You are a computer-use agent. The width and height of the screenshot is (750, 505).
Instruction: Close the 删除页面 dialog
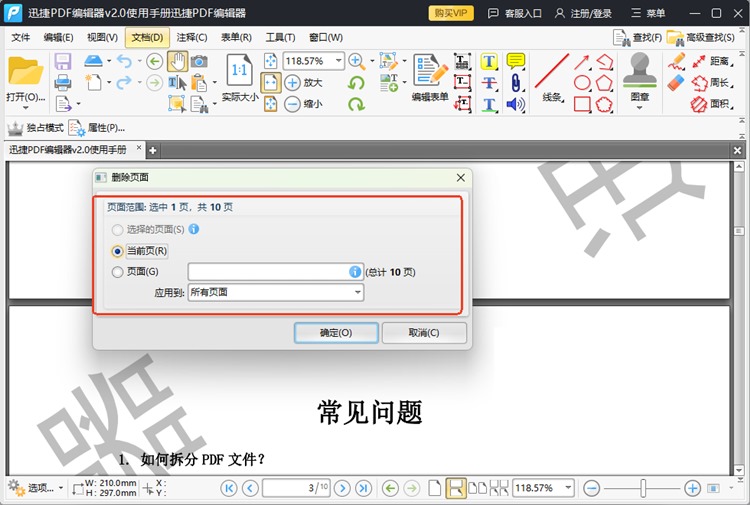click(461, 178)
